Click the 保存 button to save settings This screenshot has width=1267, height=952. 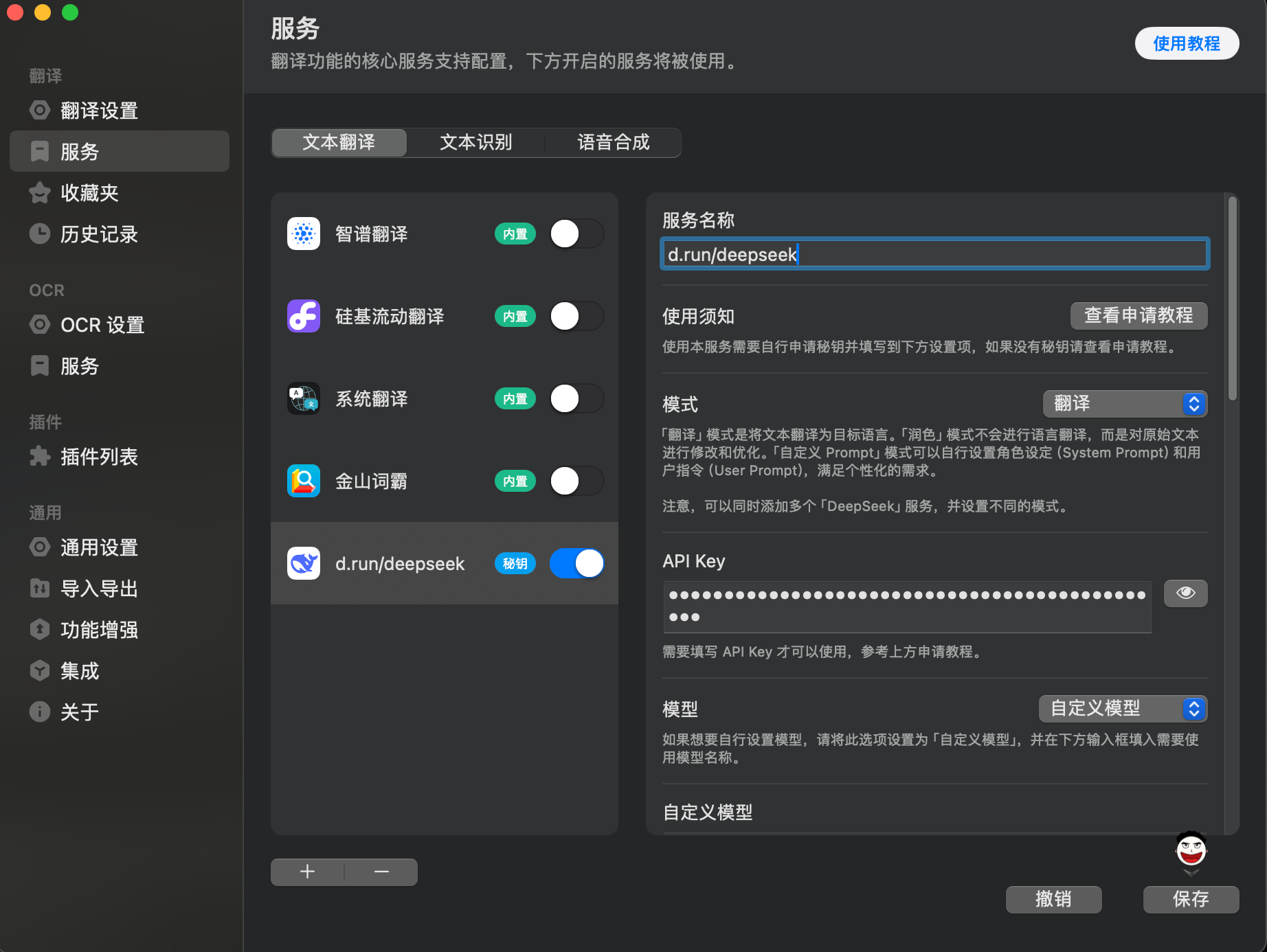click(1191, 899)
